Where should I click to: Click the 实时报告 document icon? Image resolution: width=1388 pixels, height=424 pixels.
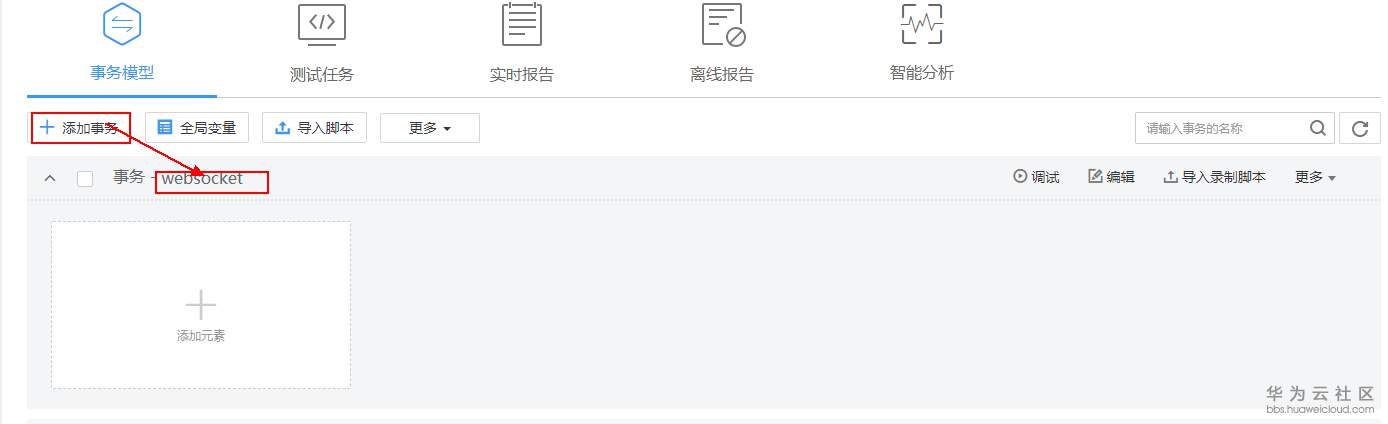pyautogui.click(x=522, y=24)
